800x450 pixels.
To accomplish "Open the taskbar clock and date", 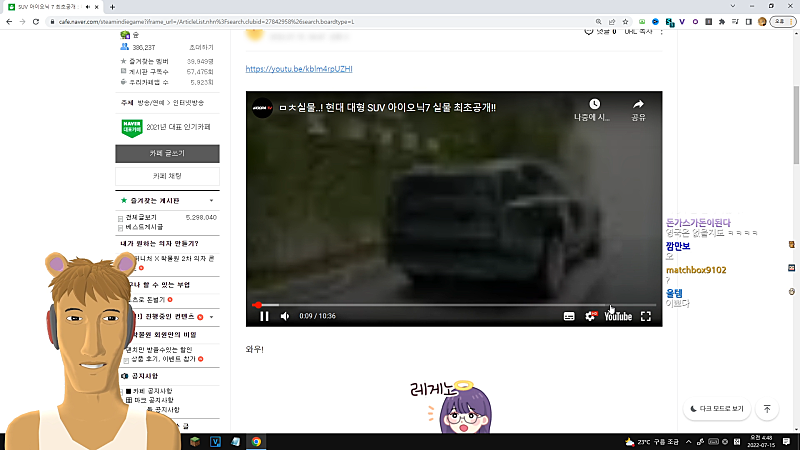I will pos(761,442).
